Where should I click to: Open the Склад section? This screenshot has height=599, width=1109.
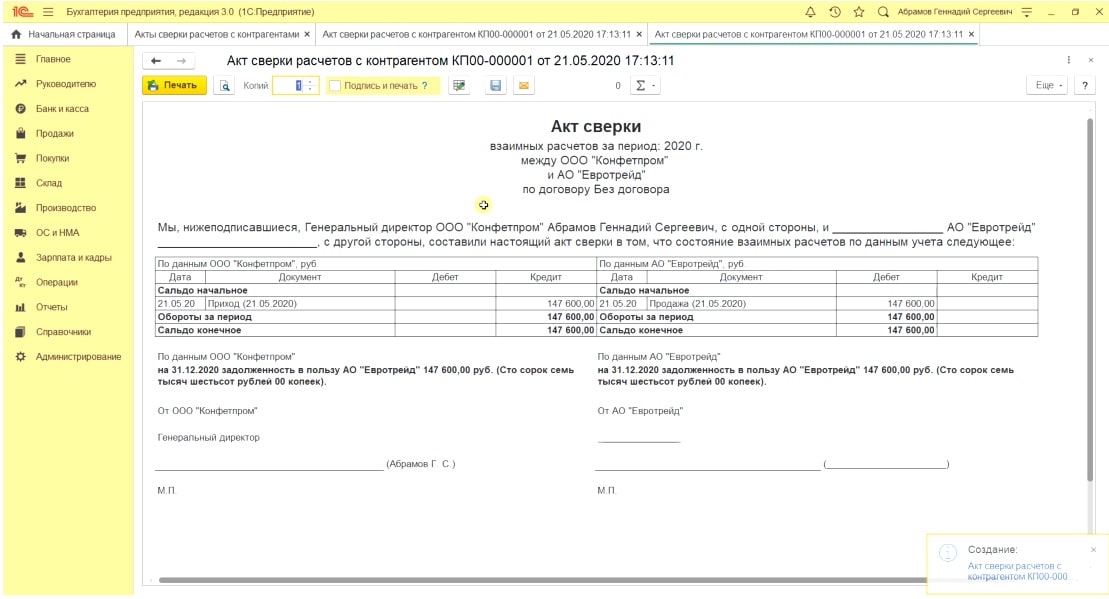[x=49, y=183]
